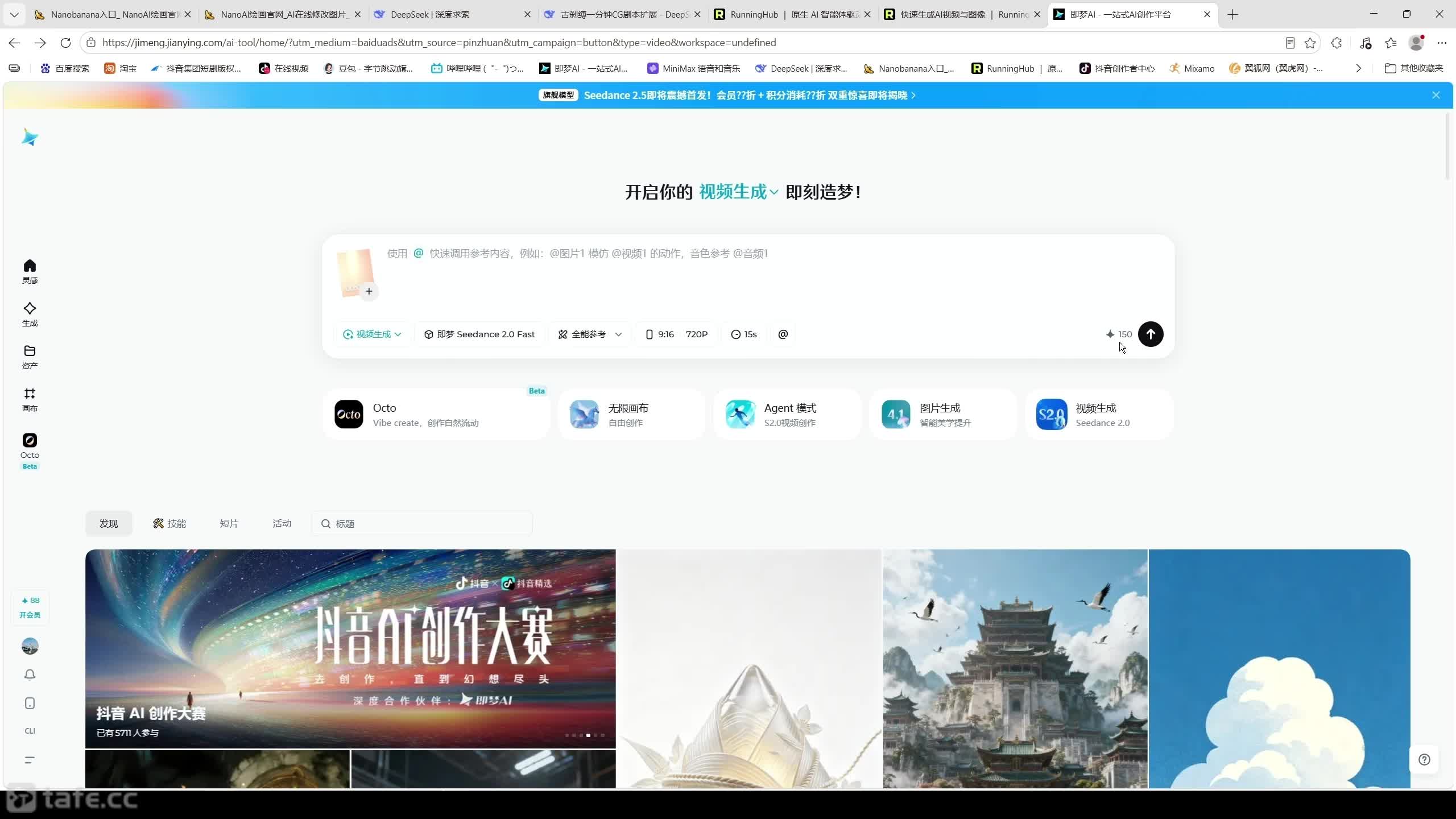This screenshot has width=1456, height=819.
Task: Open the 即梦 Seedance 2.0 Fast model selector
Action: pyautogui.click(x=479, y=334)
